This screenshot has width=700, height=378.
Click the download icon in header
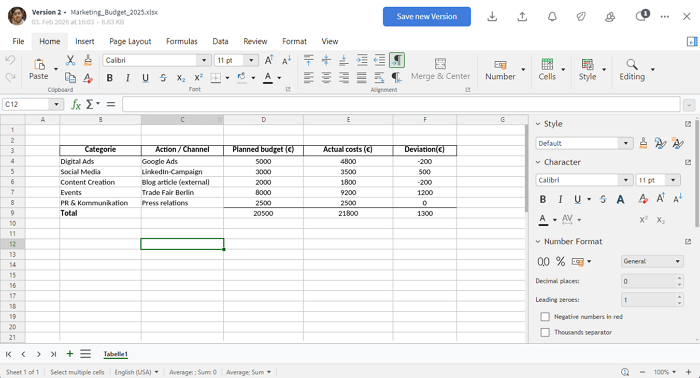tap(492, 17)
